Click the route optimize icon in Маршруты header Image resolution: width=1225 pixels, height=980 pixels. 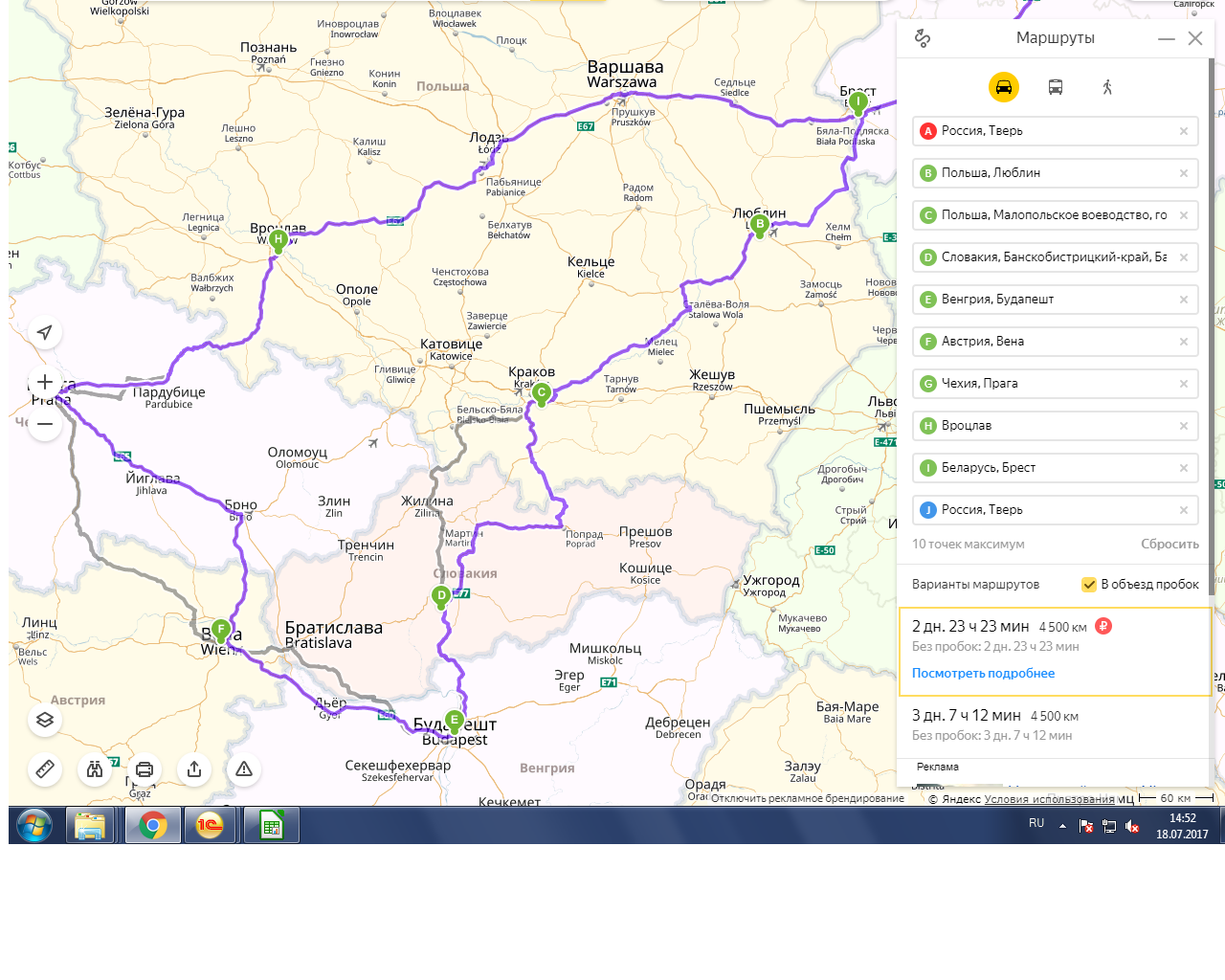coord(923,38)
